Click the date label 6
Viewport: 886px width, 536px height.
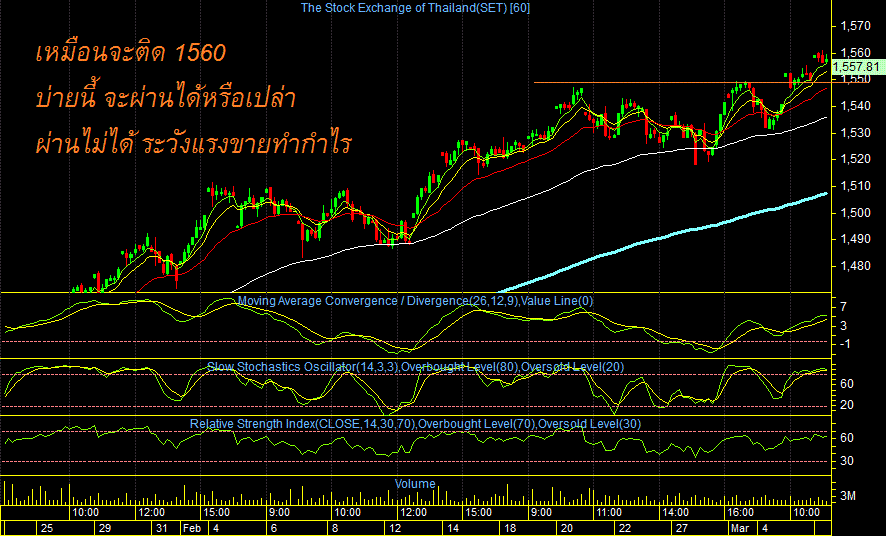click(x=273, y=529)
